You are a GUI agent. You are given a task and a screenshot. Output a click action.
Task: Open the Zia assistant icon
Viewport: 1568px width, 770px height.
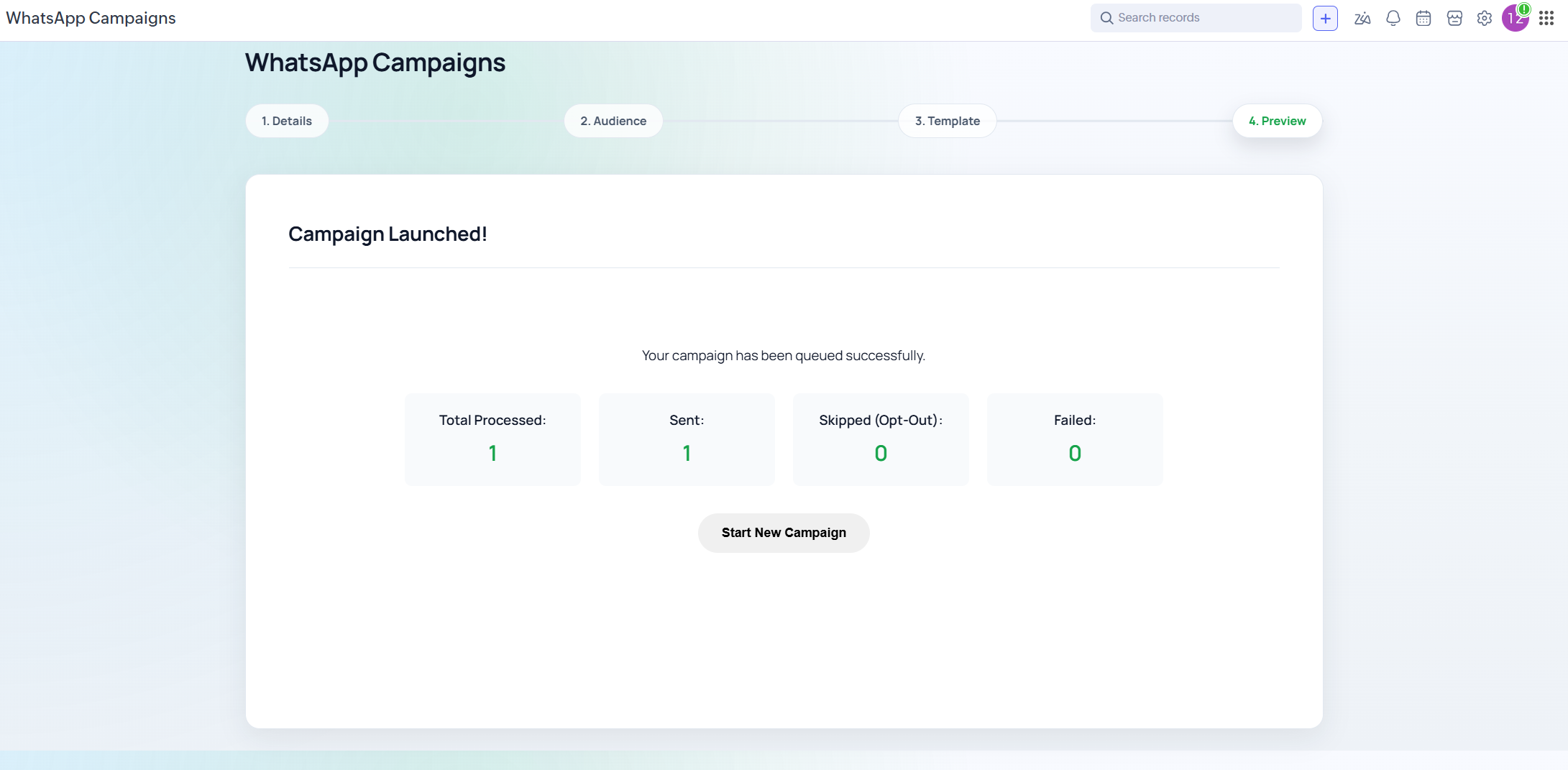[x=1362, y=19]
